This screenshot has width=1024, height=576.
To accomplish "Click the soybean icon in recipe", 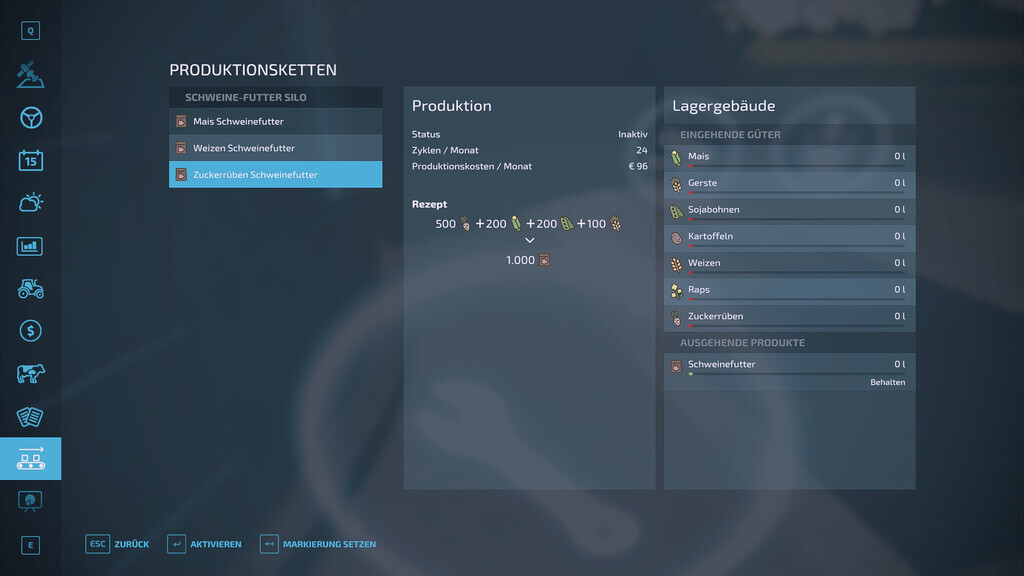I will coord(566,224).
